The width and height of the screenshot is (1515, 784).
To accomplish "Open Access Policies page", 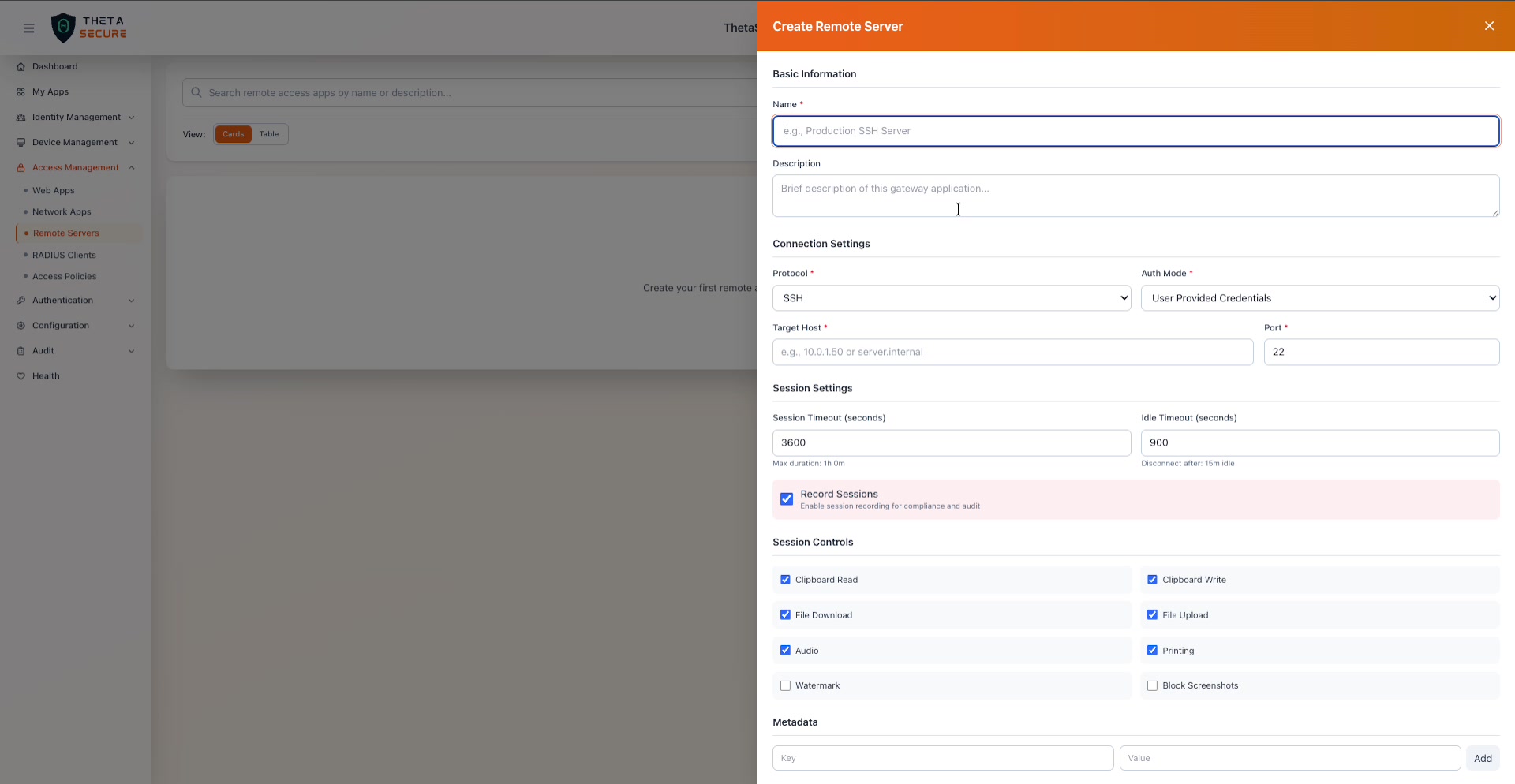I will point(65,276).
